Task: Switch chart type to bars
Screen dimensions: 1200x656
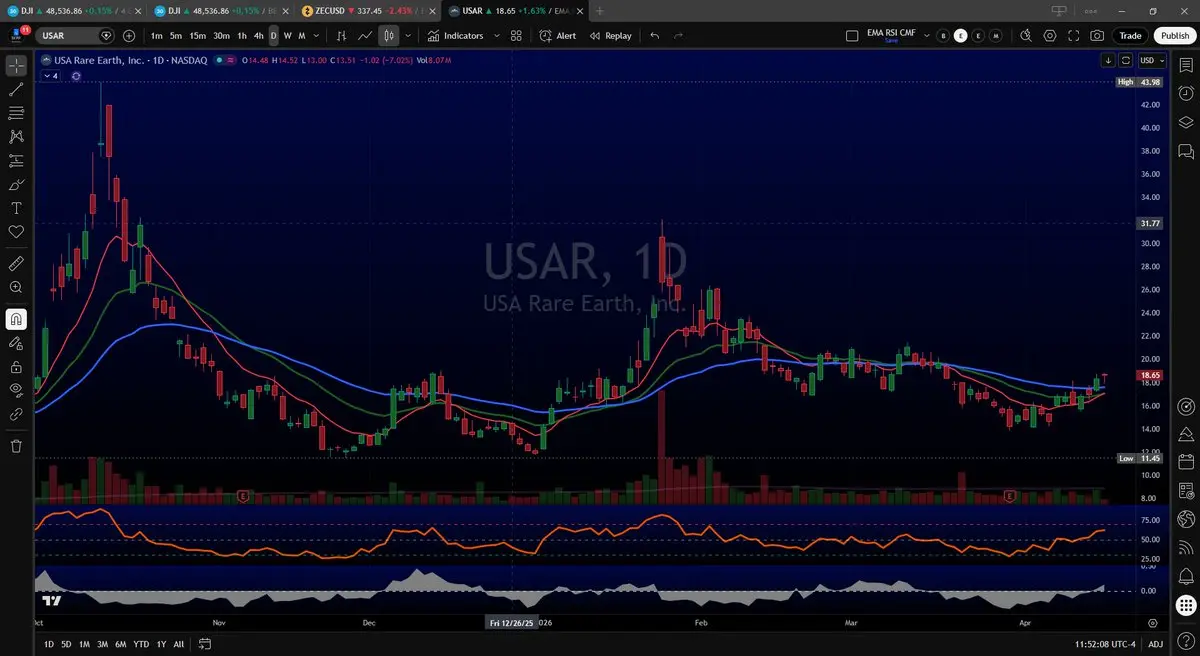Action: click(x=342, y=36)
